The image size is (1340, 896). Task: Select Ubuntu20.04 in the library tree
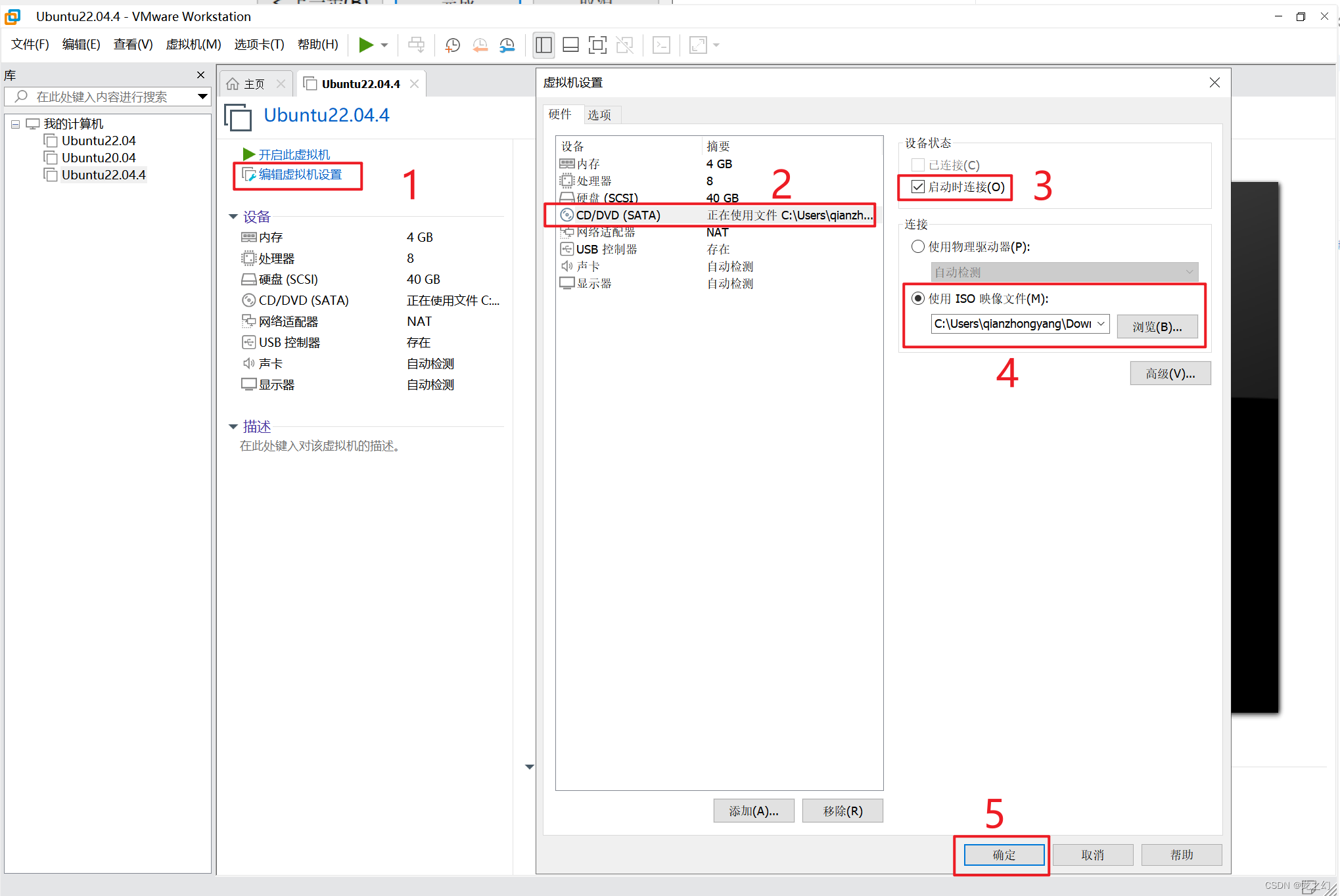[x=99, y=158]
